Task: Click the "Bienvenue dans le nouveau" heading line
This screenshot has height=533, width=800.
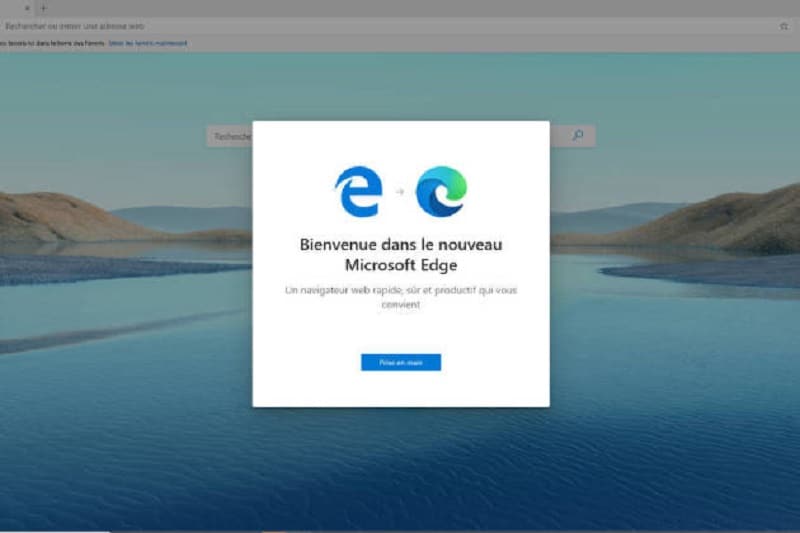Action: coord(400,244)
